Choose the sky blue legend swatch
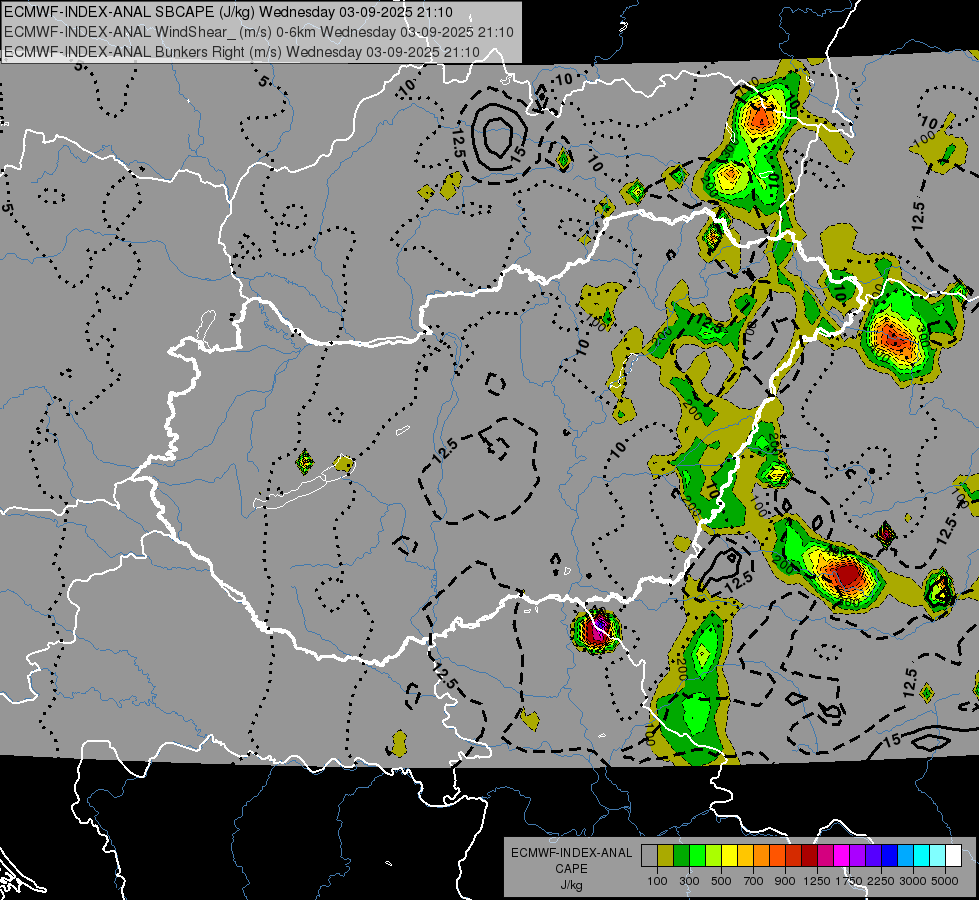 [905, 855]
